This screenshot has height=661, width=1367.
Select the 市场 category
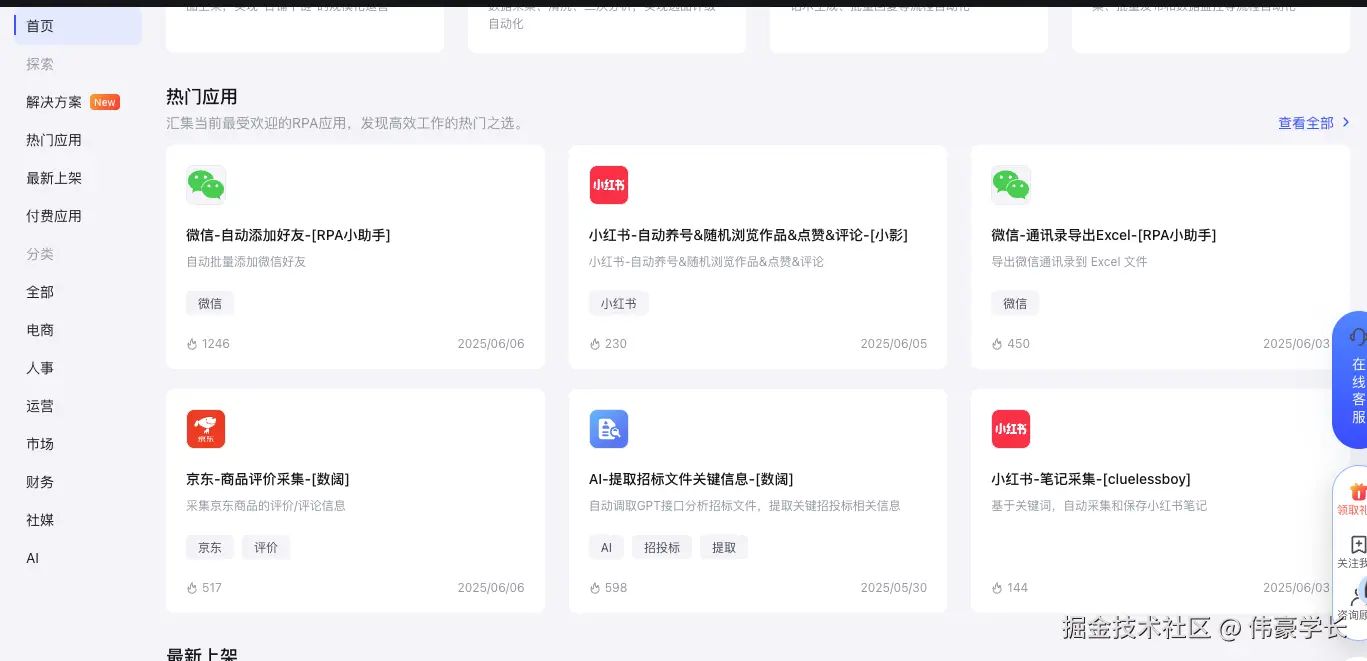(x=40, y=444)
